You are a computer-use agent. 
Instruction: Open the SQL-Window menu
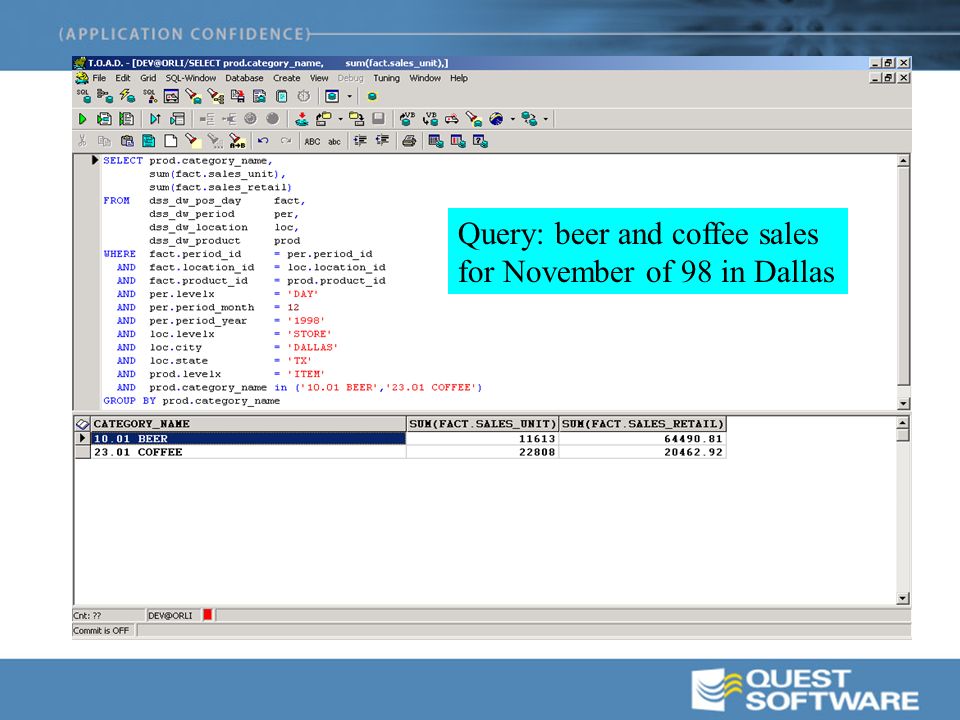point(191,78)
